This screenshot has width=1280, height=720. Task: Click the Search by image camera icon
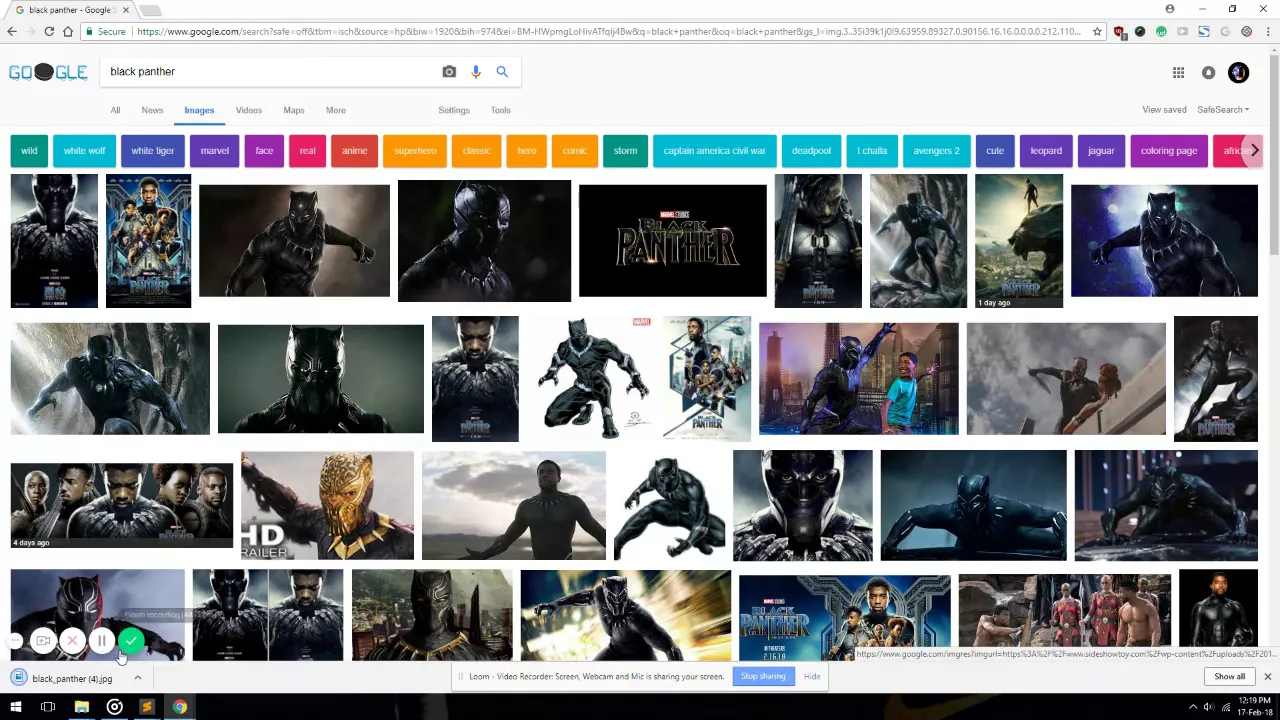pyautogui.click(x=449, y=72)
